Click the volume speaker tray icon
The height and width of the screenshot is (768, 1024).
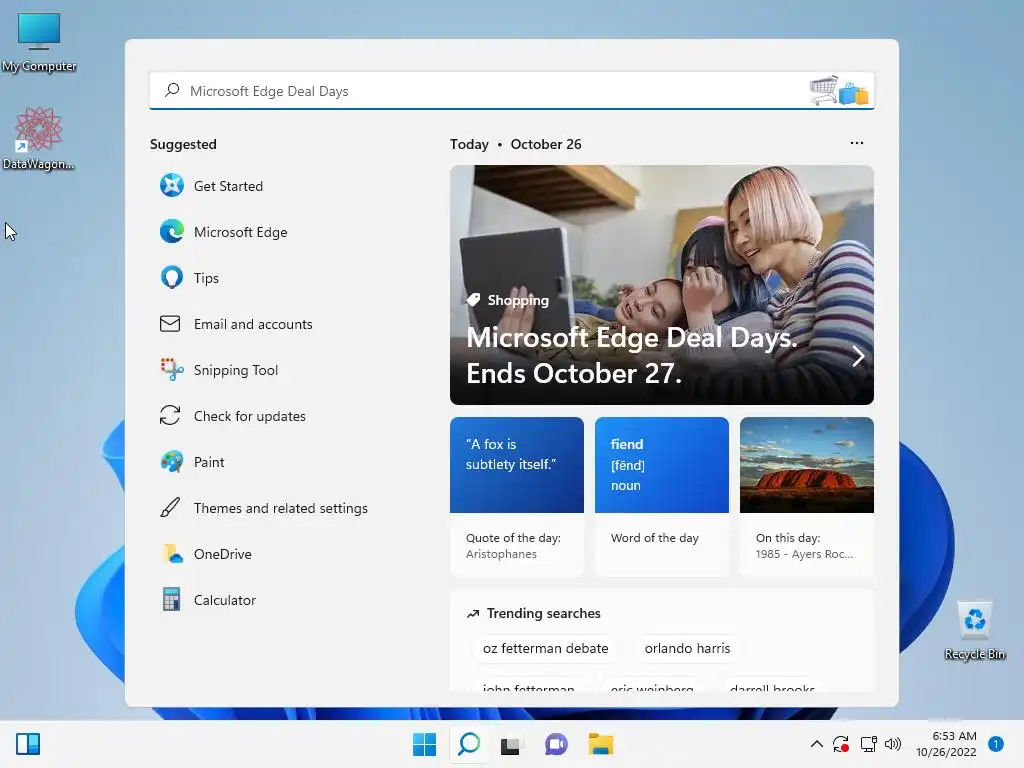click(893, 744)
